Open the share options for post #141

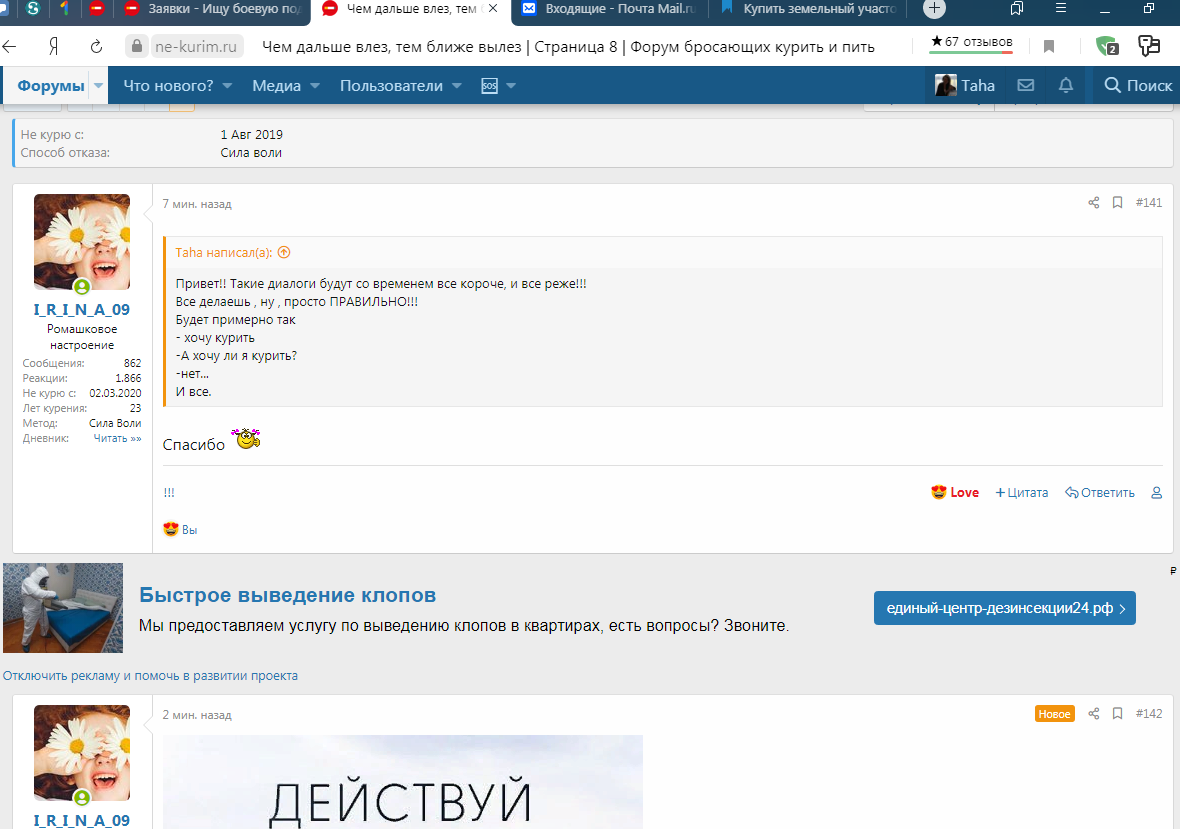[x=1092, y=202]
